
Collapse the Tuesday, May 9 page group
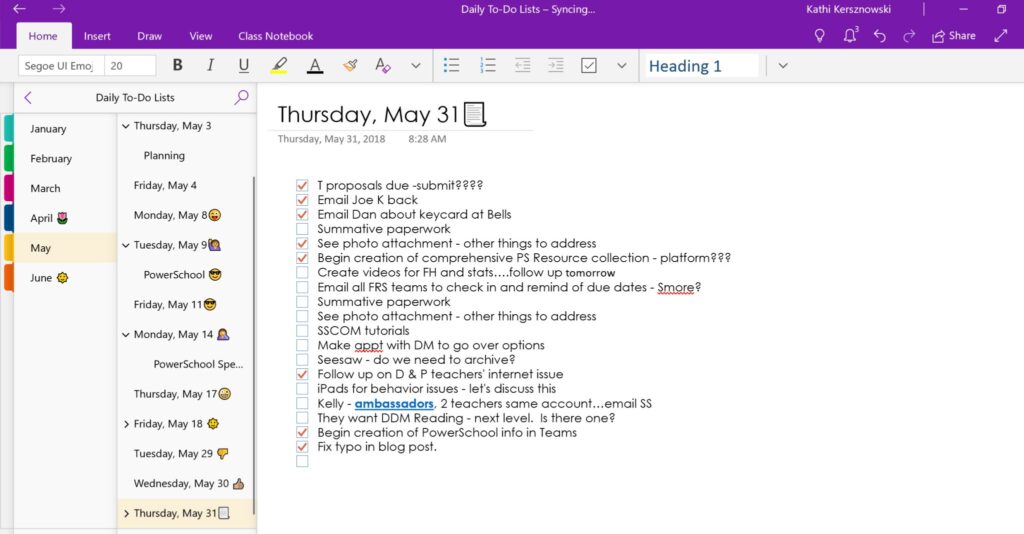[125, 245]
